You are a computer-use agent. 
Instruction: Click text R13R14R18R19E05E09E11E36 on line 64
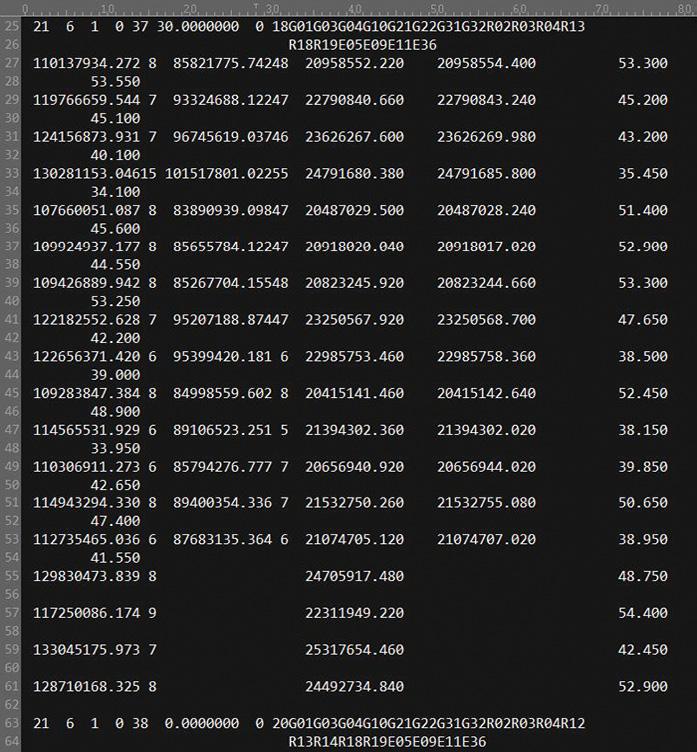(x=388, y=742)
